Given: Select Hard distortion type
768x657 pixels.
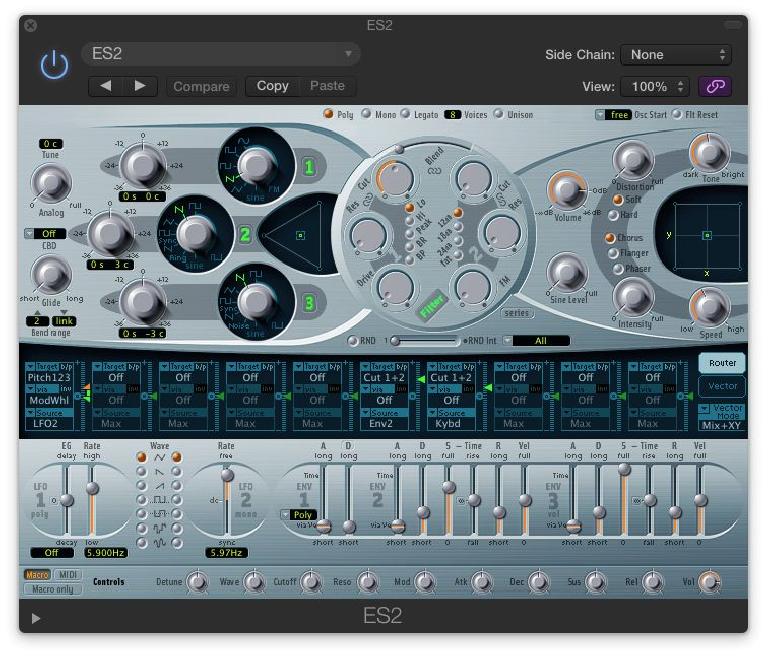Looking at the screenshot, I should click(613, 215).
